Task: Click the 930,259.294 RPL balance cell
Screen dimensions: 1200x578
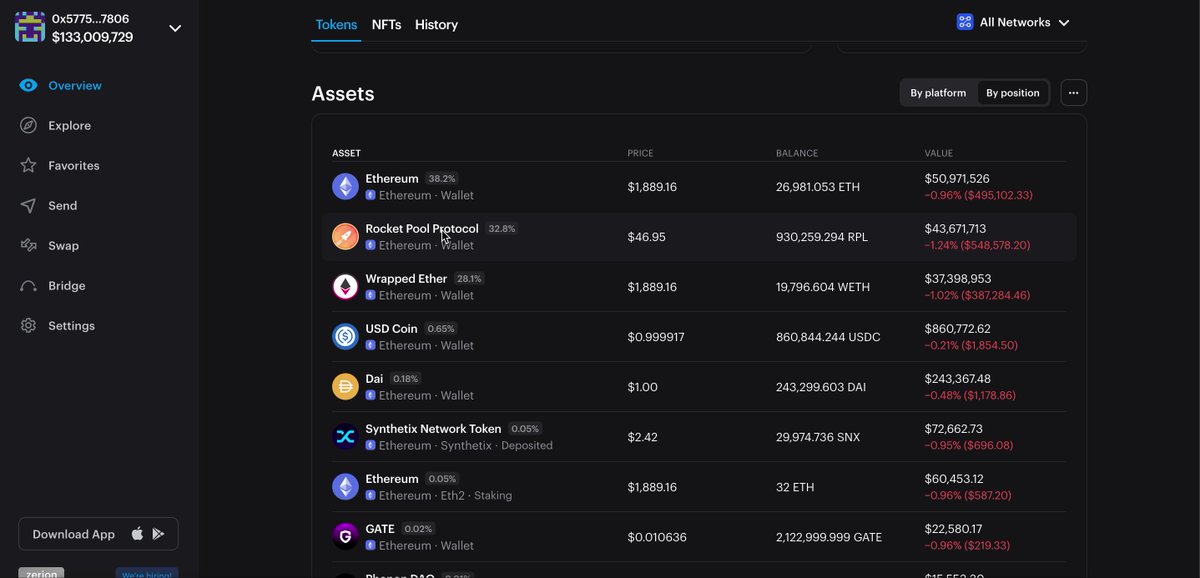Action: click(822, 237)
